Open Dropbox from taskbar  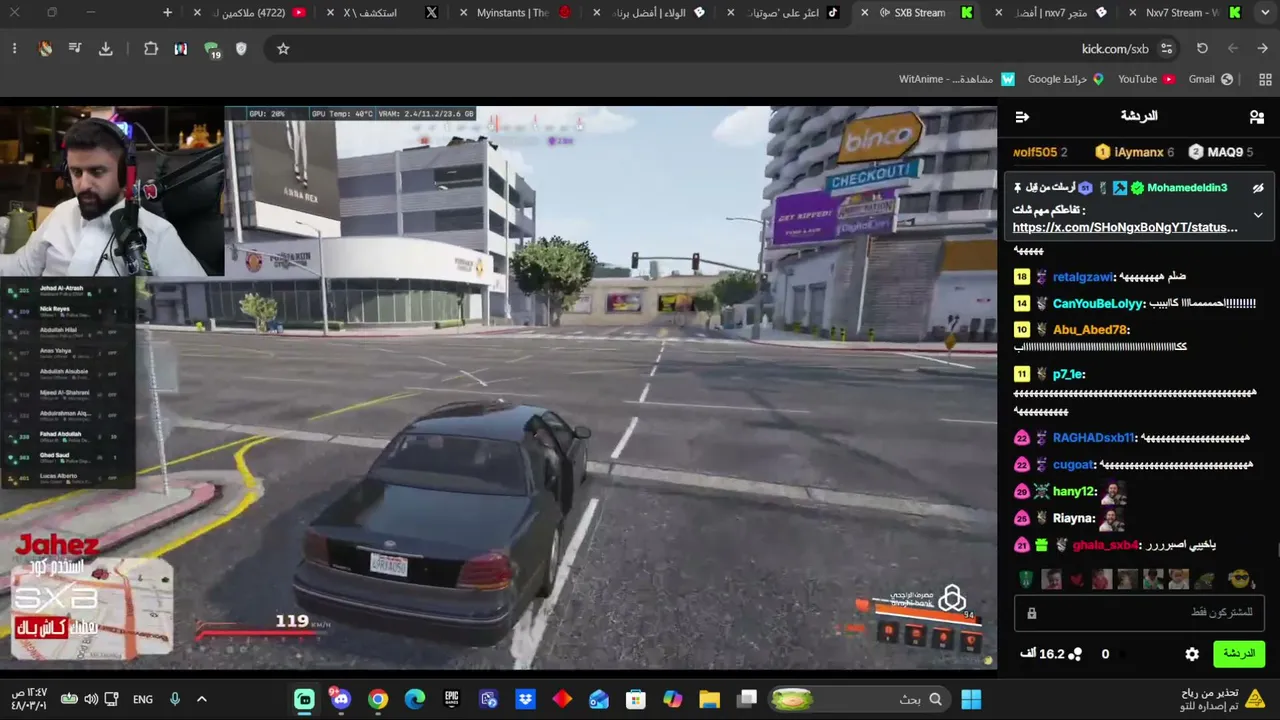(525, 699)
